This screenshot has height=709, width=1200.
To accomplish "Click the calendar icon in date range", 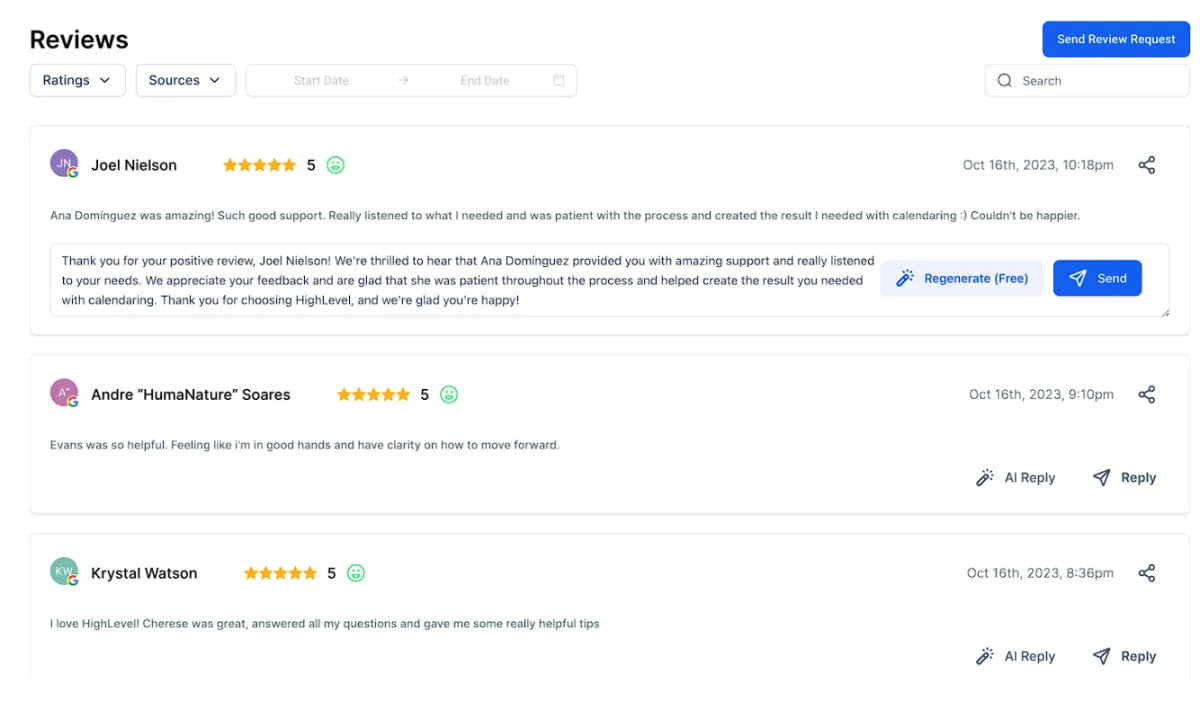I will point(559,80).
